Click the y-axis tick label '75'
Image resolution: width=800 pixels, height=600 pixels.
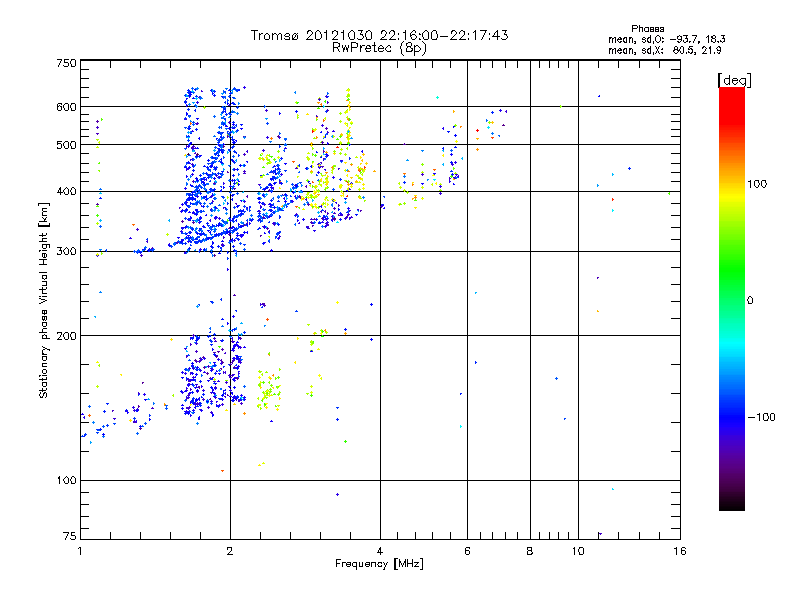tap(70, 536)
